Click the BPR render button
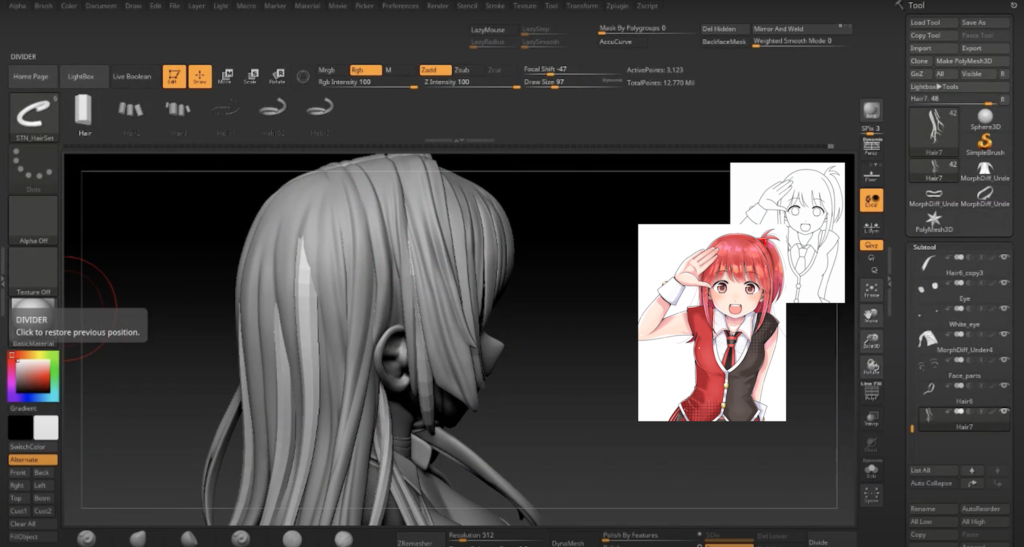The height and width of the screenshot is (547, 1024). (871, 111)
